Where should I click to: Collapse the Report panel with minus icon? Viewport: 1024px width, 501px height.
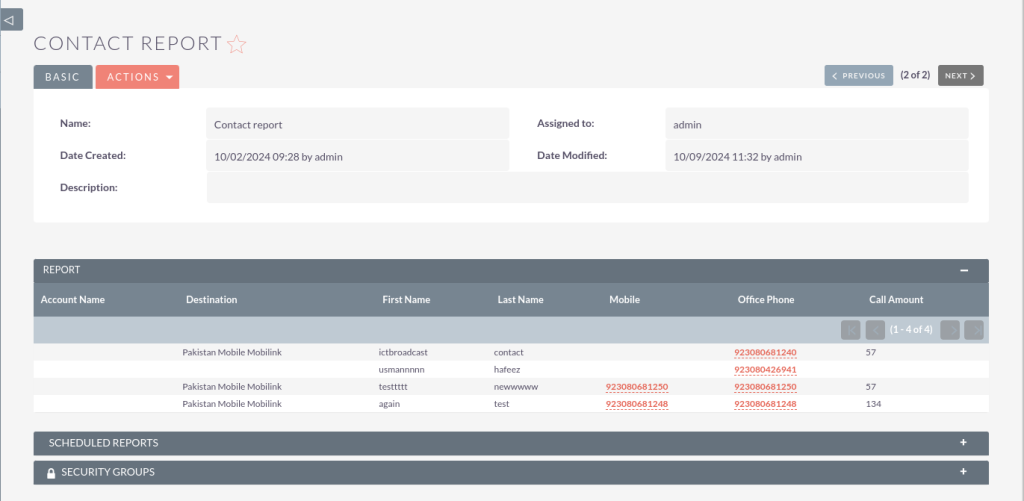[964, 270]
